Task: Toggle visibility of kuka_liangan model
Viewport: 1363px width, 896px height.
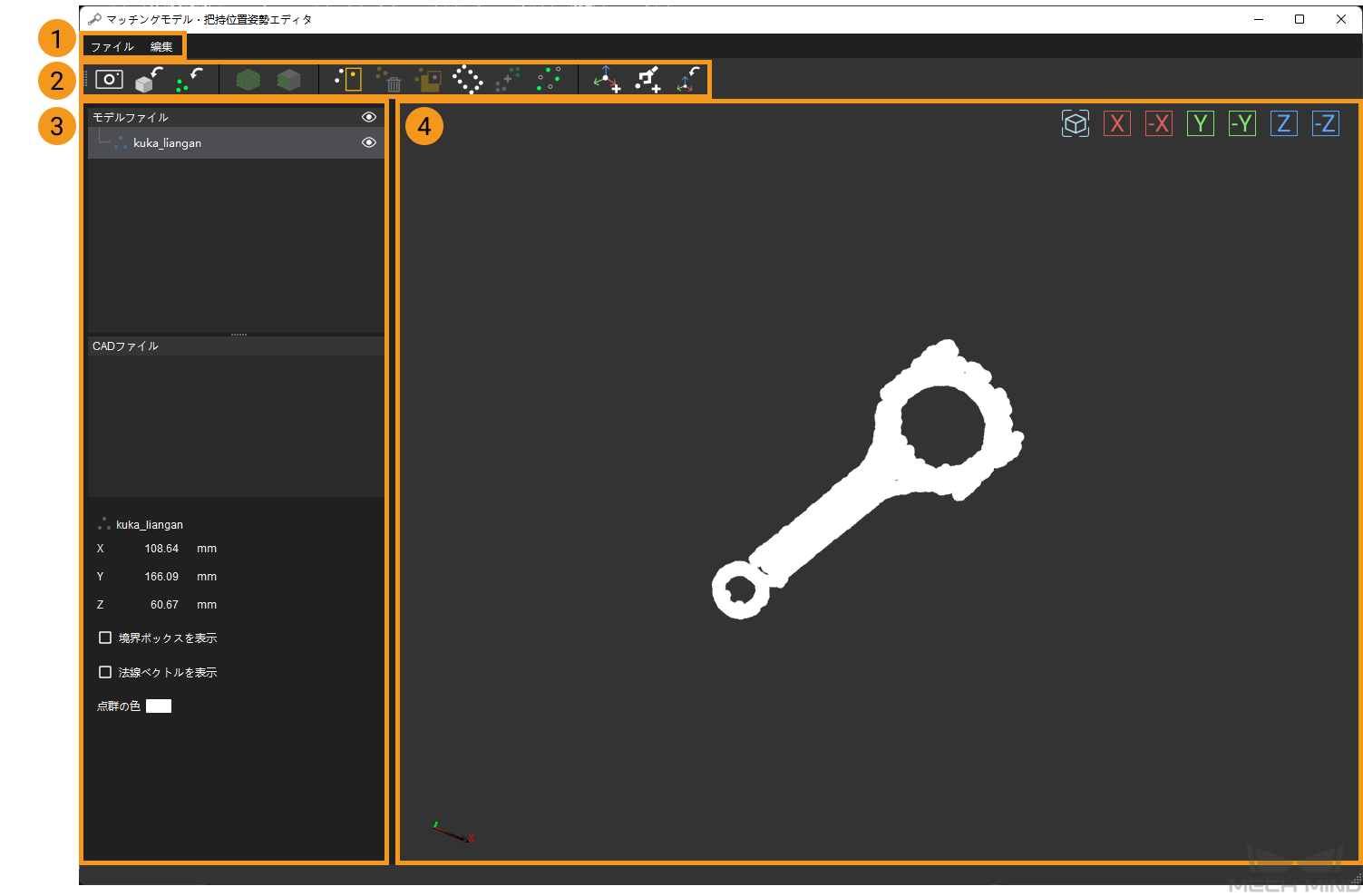Action: (x=369, y=142)
